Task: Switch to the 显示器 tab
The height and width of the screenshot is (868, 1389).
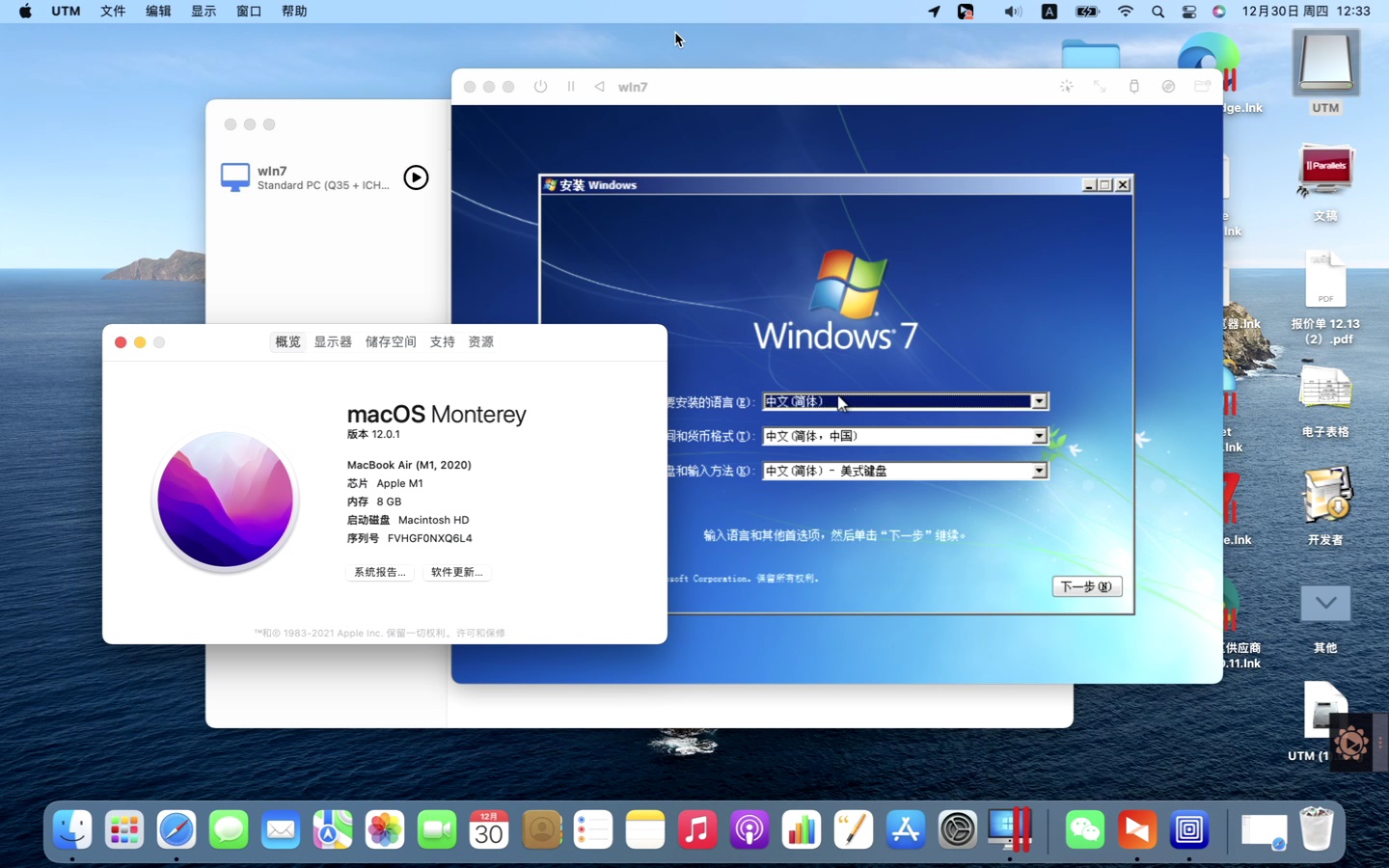Action: pyautogui.click(x=333, y=341)
